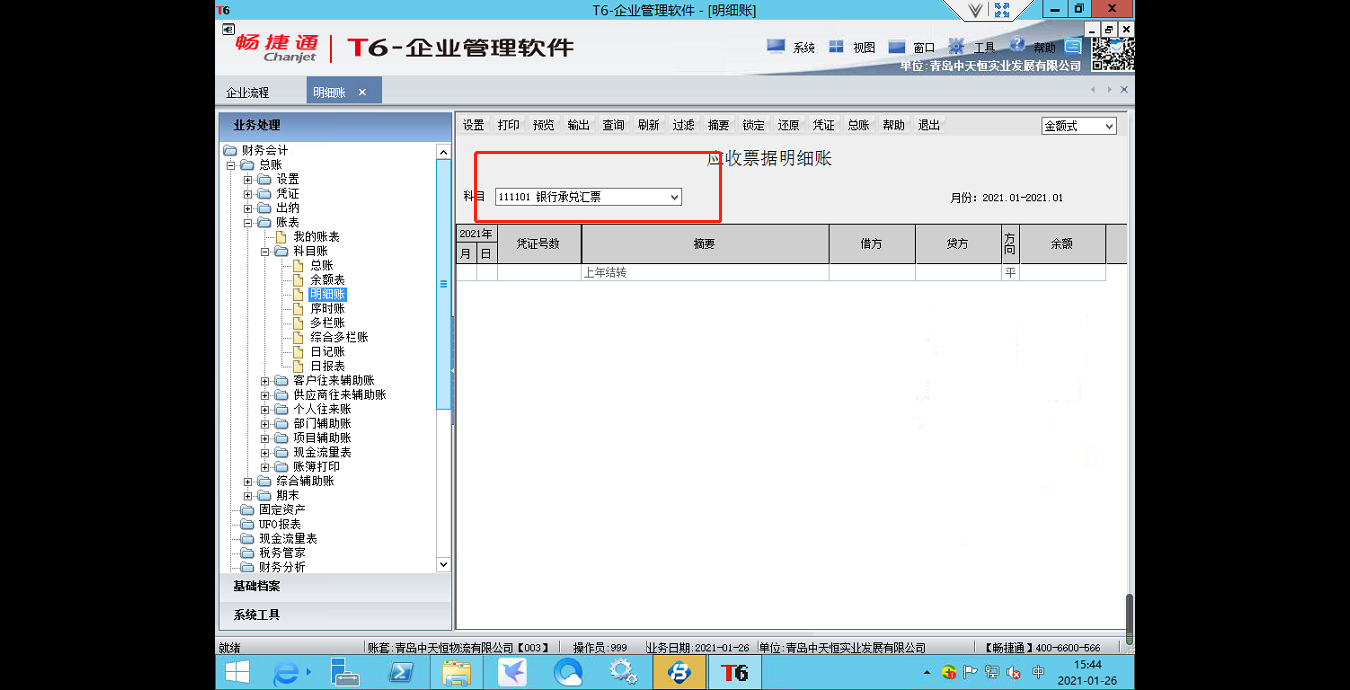Open Server Manager from the taskbar

point(345,673)
